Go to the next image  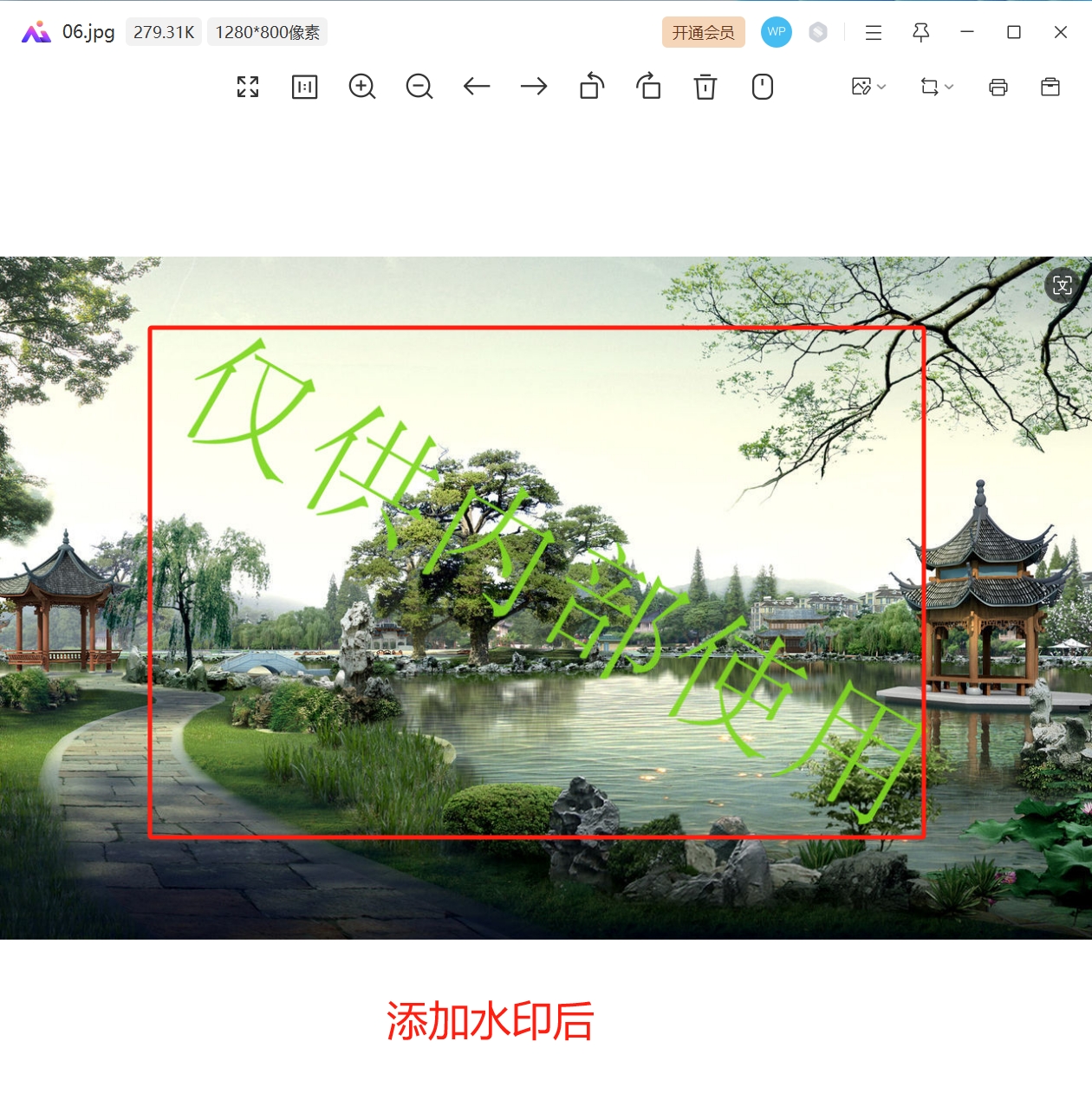point(534,87)
